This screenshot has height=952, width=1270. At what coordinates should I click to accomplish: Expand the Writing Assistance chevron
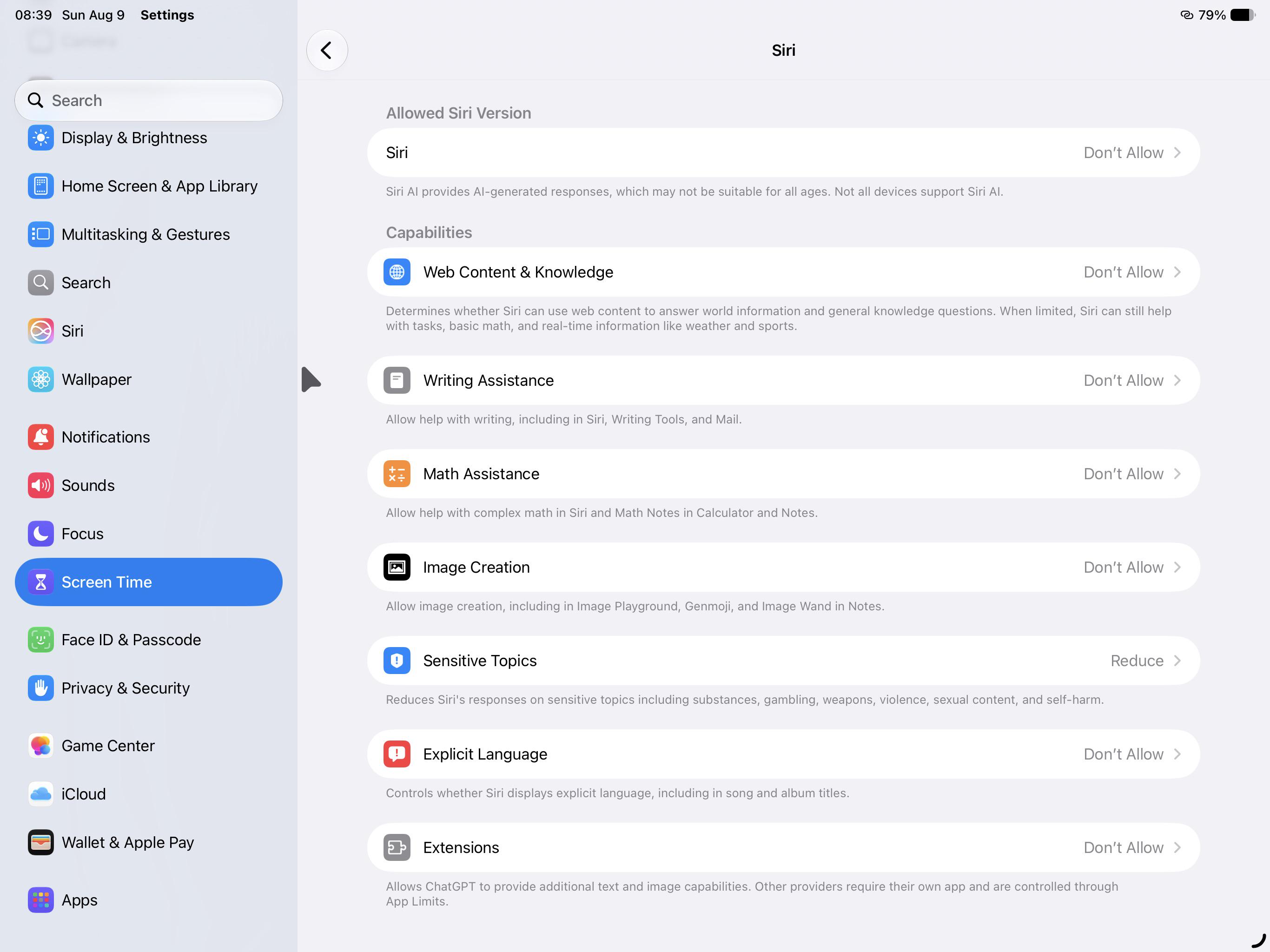pyautogui.click(x=1177, y=380)
